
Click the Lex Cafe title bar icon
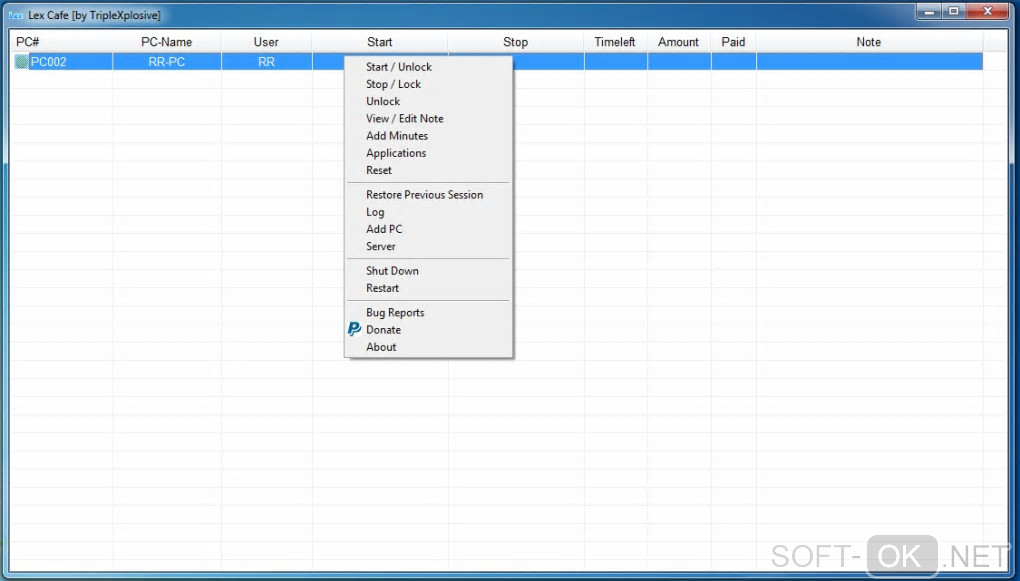coord(16,15)
